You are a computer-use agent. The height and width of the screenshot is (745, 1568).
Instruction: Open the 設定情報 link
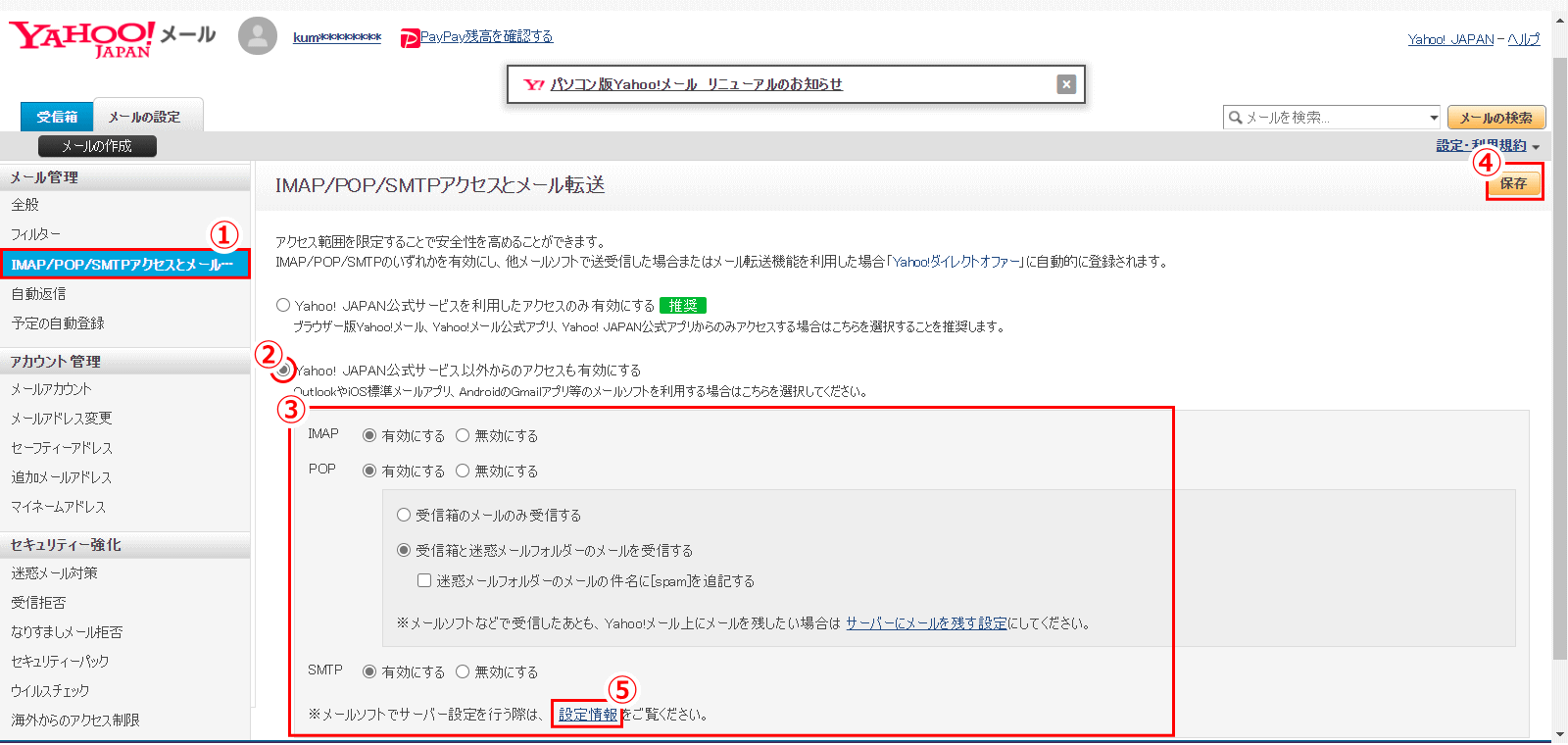click(588, 715)
